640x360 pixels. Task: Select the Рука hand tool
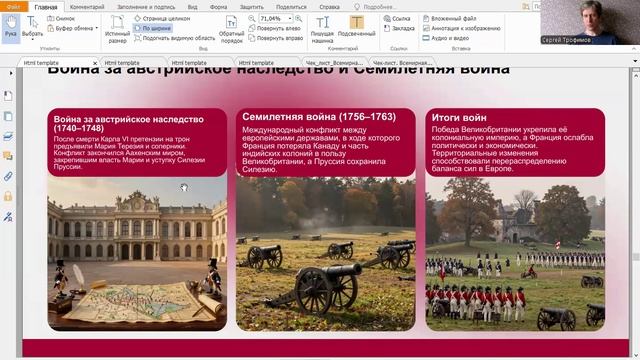click(11, 28)
